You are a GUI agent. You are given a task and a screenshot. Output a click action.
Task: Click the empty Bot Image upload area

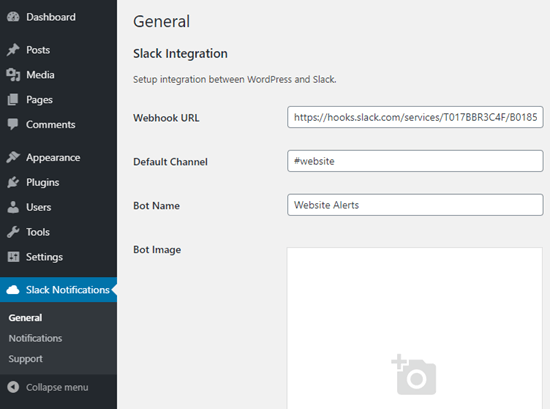click(x=415, y=328)
